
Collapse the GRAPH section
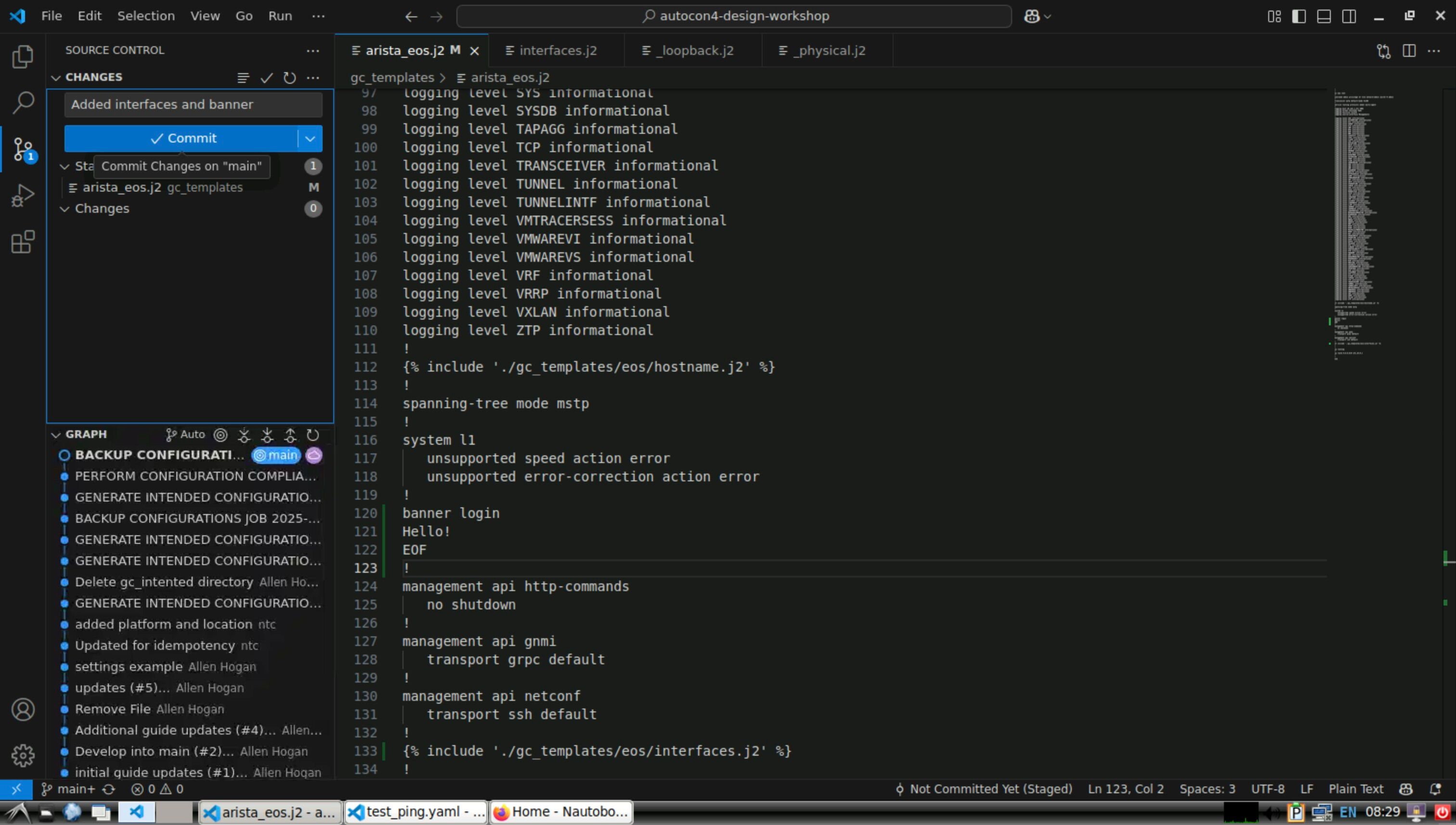tap(55, 435)
